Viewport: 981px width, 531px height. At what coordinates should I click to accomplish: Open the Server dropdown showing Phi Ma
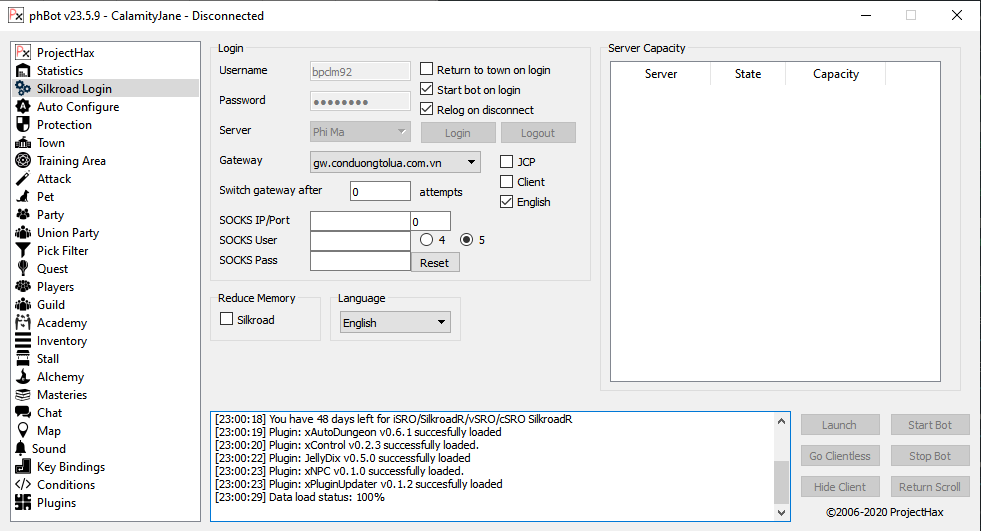click(x=402, y=132)
